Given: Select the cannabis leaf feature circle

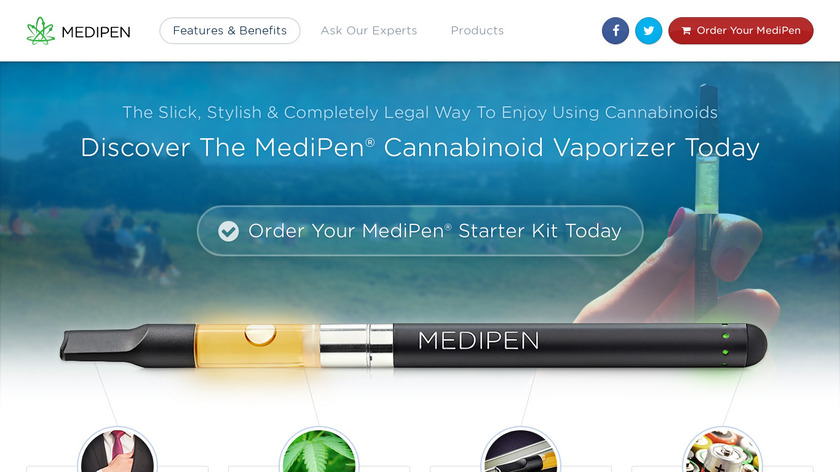Looking at the screenshot, I should click(319, 450).
